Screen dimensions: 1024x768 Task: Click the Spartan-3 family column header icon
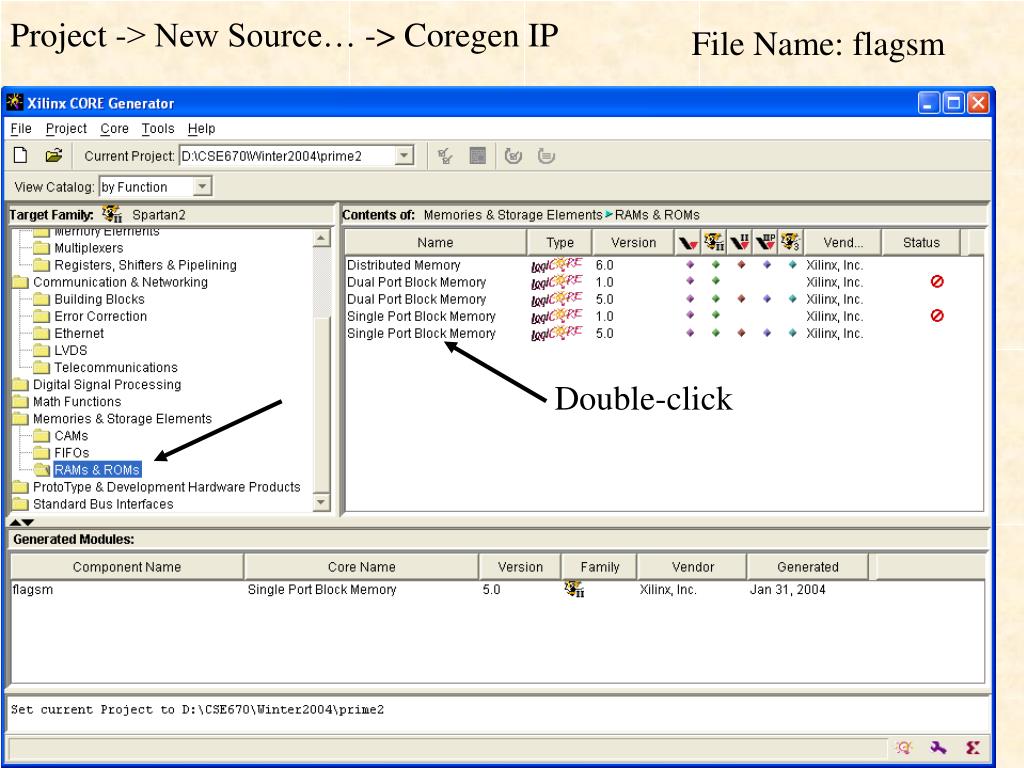(x=791, y=242)
